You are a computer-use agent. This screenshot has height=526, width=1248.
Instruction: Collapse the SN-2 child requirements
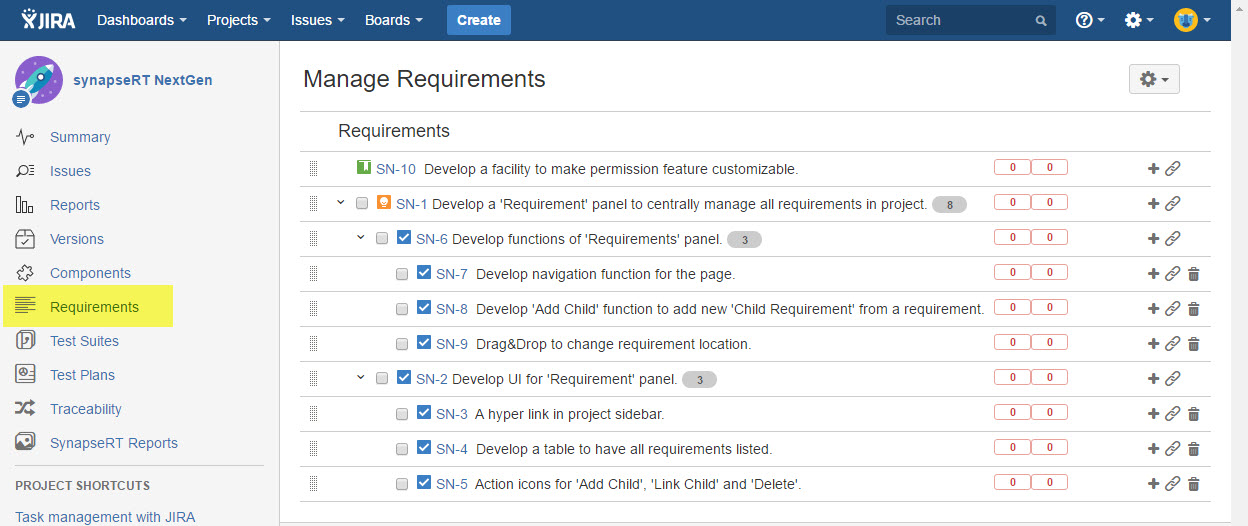tap(361, 378)
